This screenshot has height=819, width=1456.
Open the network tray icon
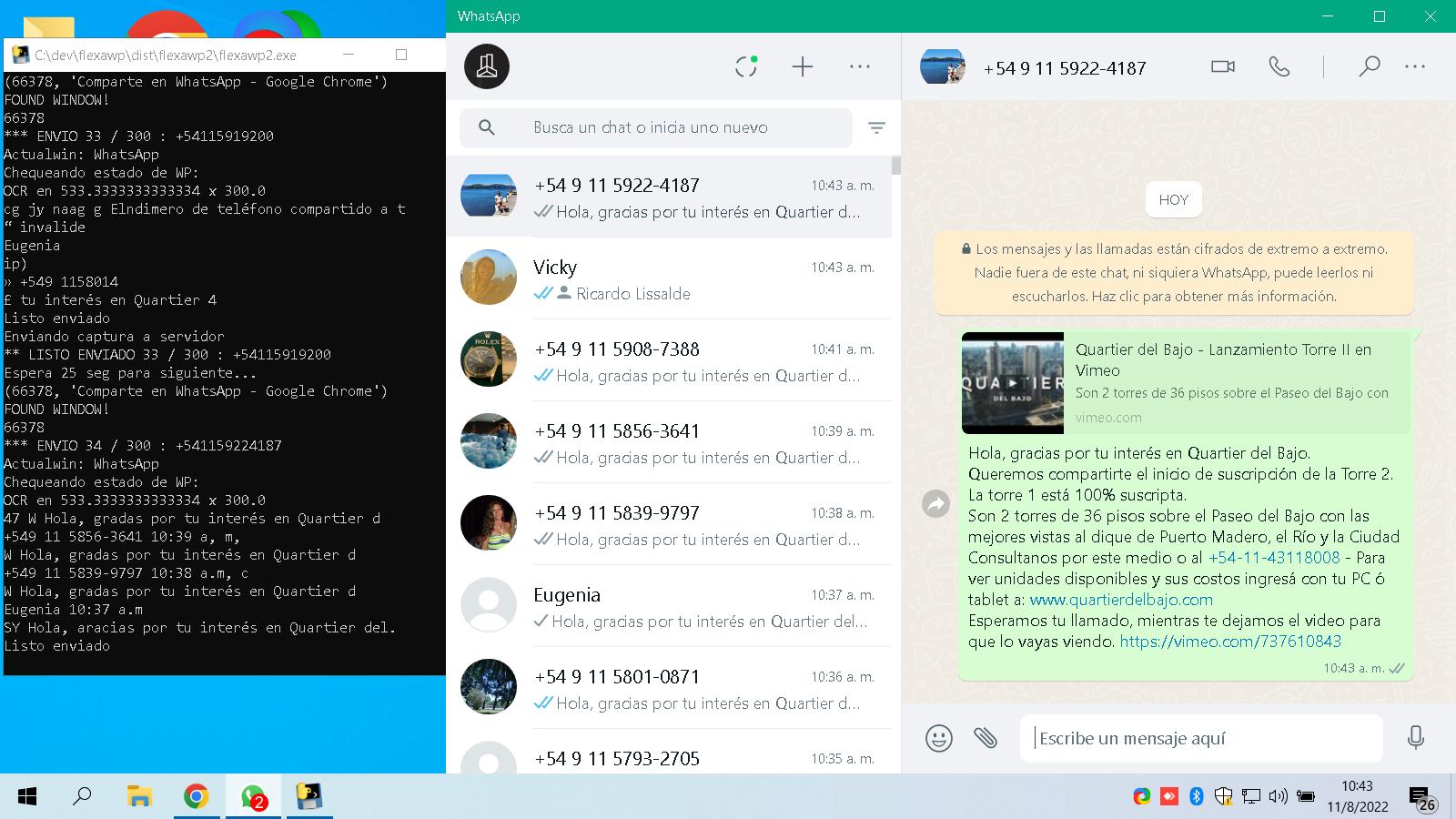(x=1251, y=796)
